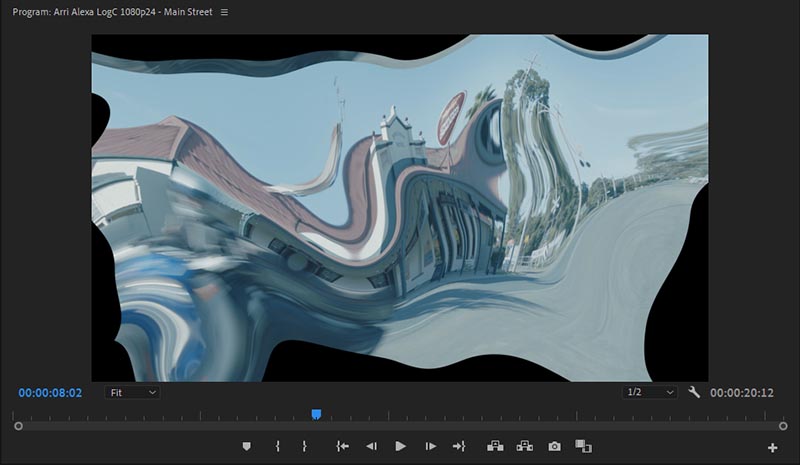Click the Go to In button
The width and height of the screenshot is (800, 465).
pyautogui.click(x=343, y=447)
